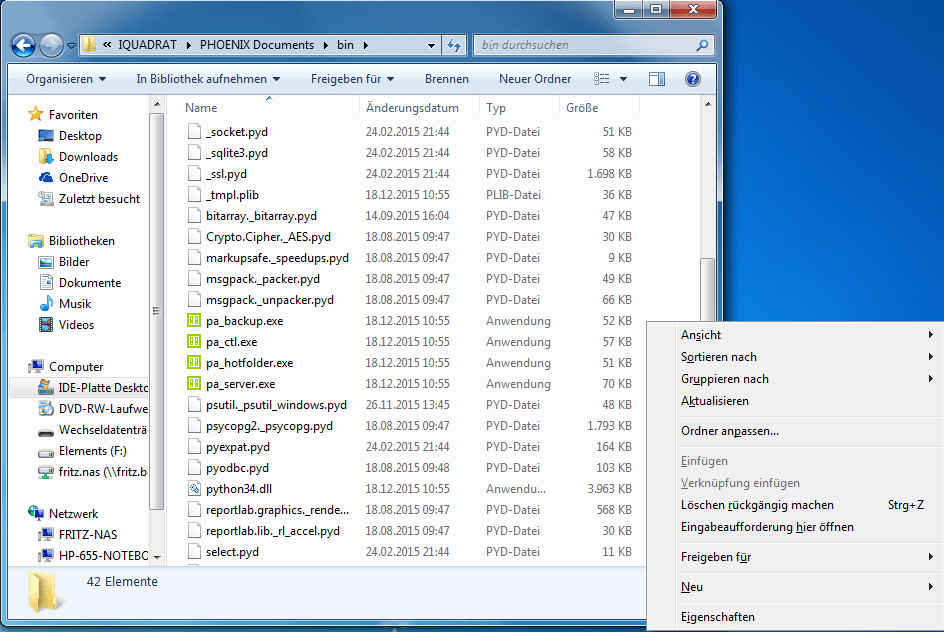Click the Forward navigation arrow button
Screen dimensions: 944x632
[x=51, y=45]
